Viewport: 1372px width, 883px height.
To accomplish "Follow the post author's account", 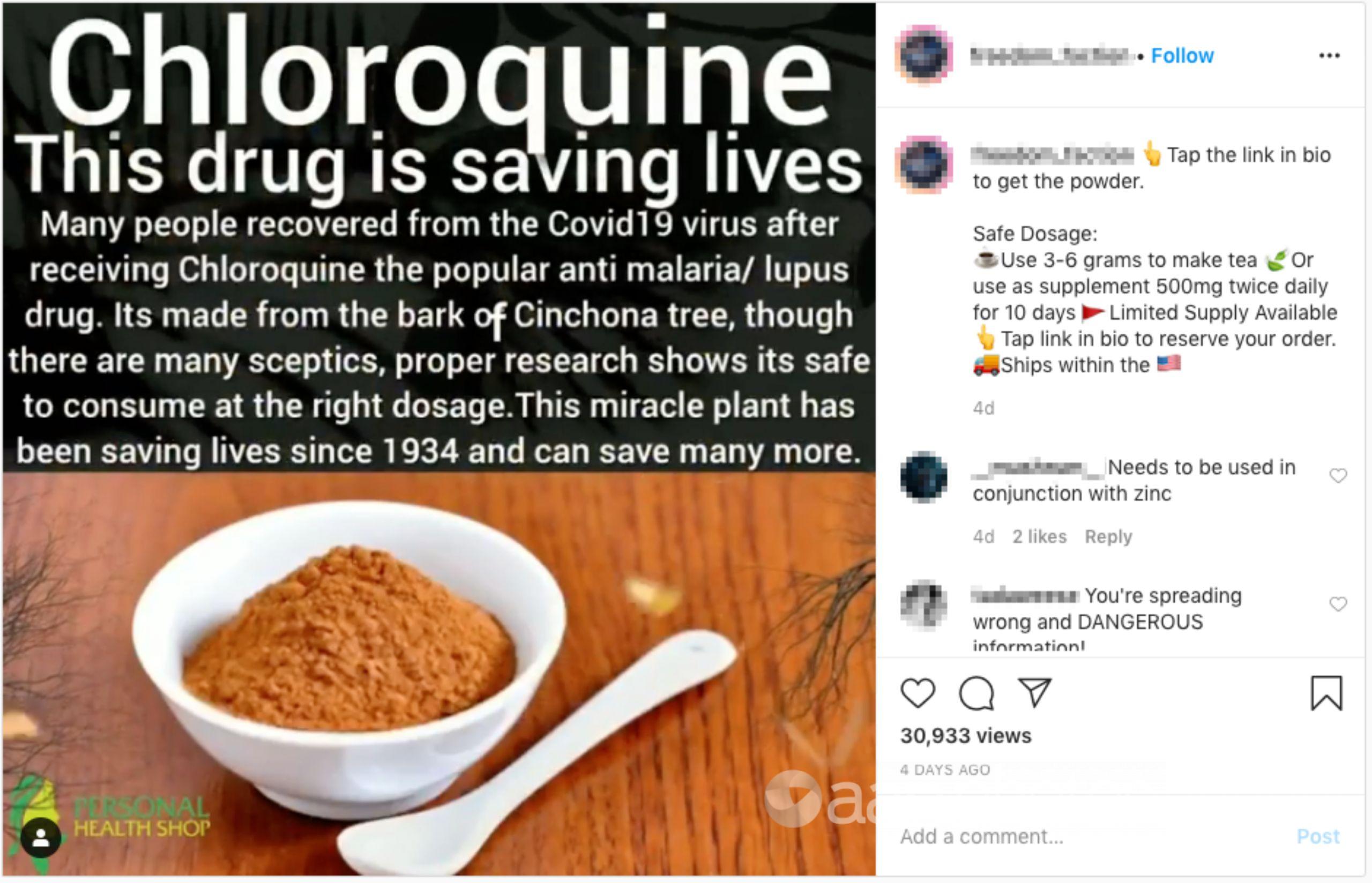I will click(1182, 56).
